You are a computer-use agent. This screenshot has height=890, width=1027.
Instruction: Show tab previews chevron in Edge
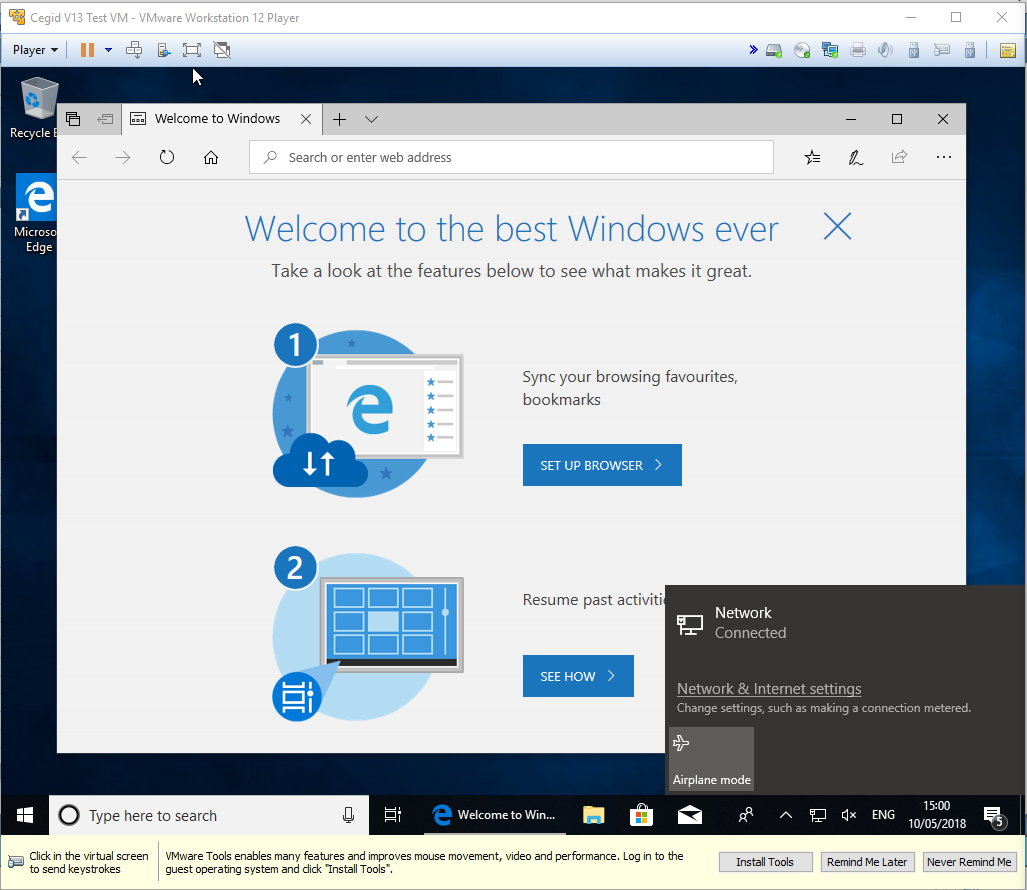(x=371, y=119)
